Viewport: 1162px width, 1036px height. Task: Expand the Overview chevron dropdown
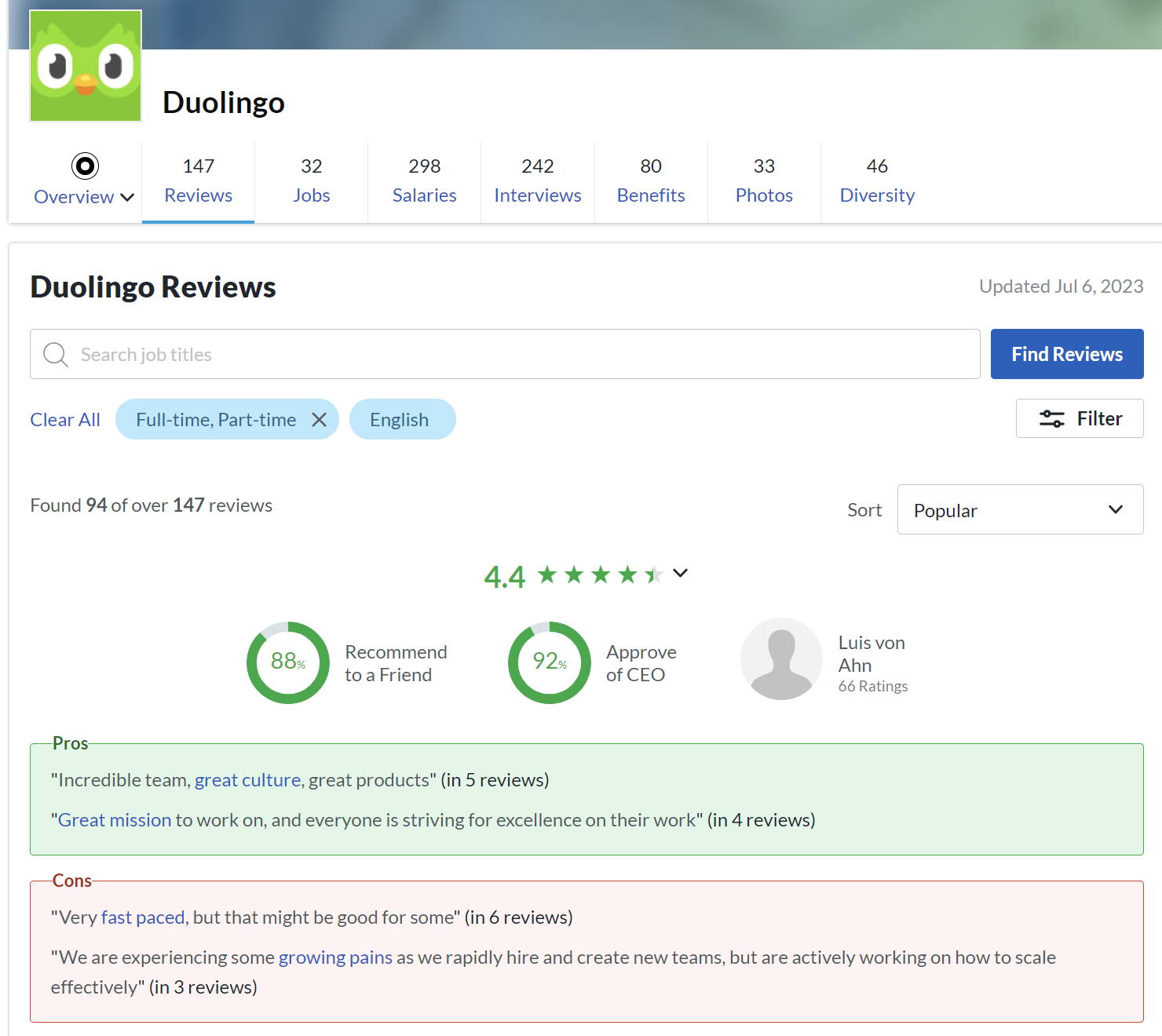tap(127, 197)
